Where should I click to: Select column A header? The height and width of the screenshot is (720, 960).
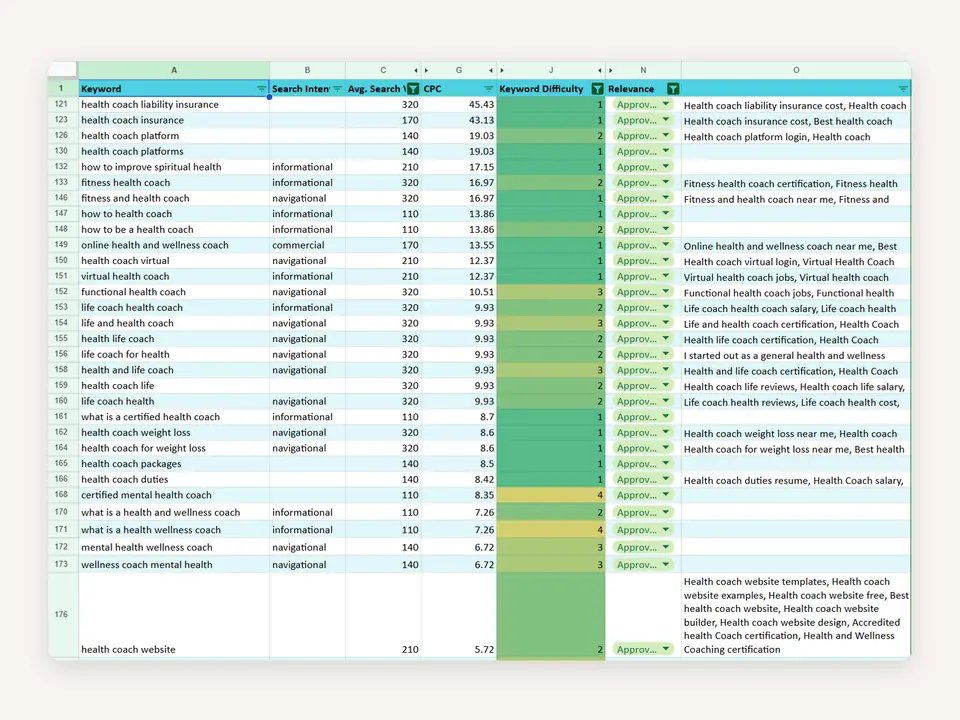[174, 70]
